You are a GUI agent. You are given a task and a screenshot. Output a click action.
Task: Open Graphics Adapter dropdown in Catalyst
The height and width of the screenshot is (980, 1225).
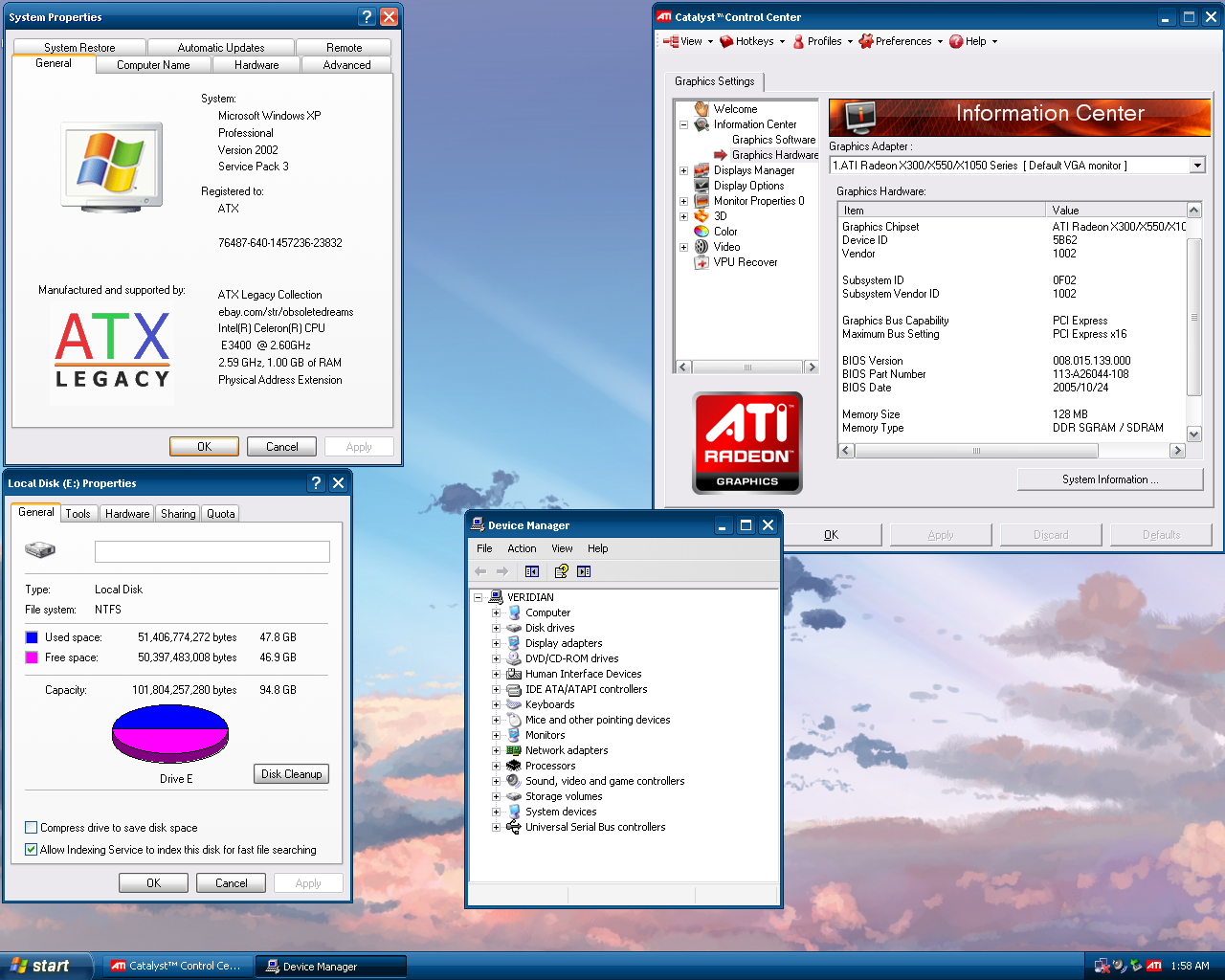[1196, 166]
